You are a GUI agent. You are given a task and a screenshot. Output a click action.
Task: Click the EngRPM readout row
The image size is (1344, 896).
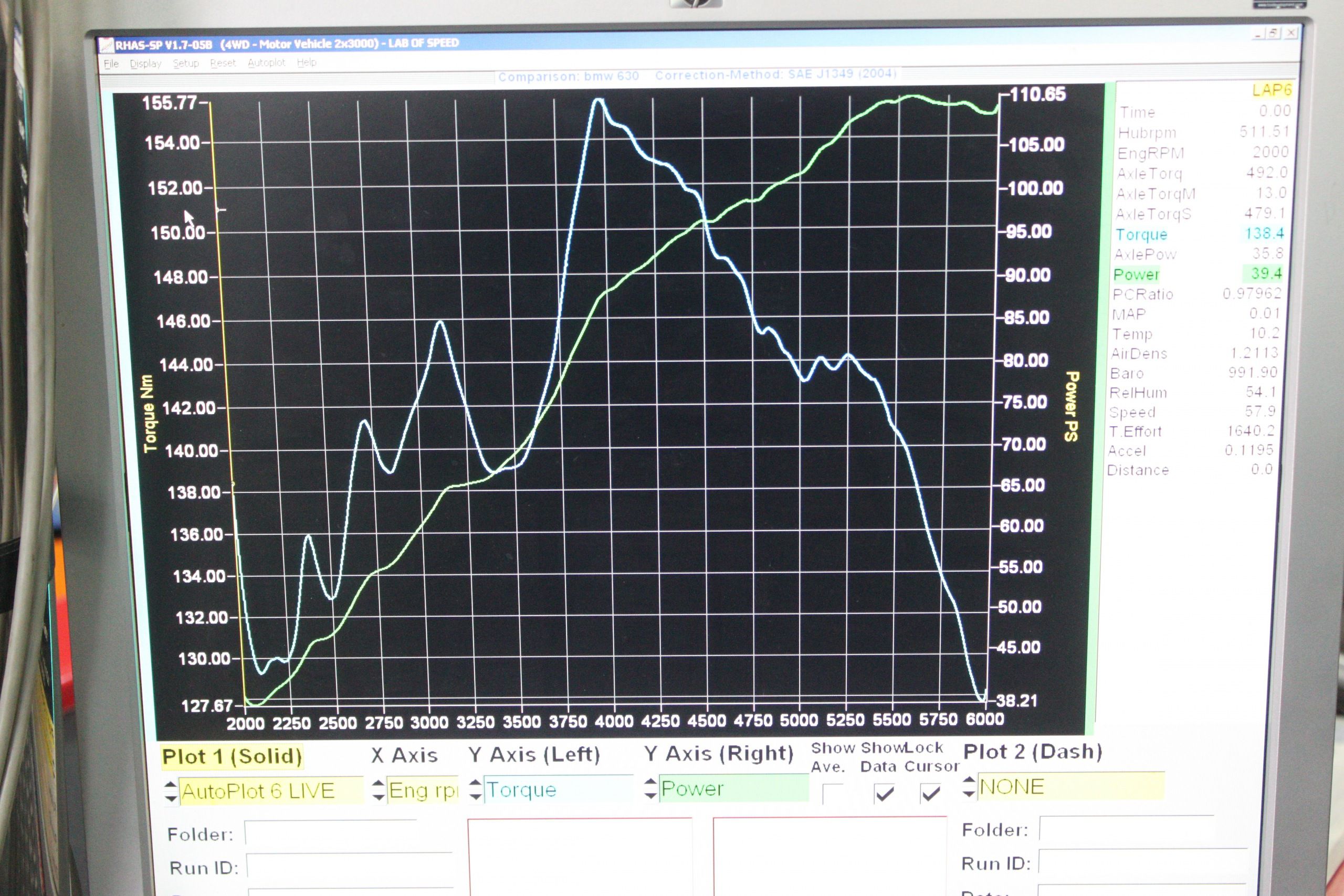click(x=1202, y=153)
